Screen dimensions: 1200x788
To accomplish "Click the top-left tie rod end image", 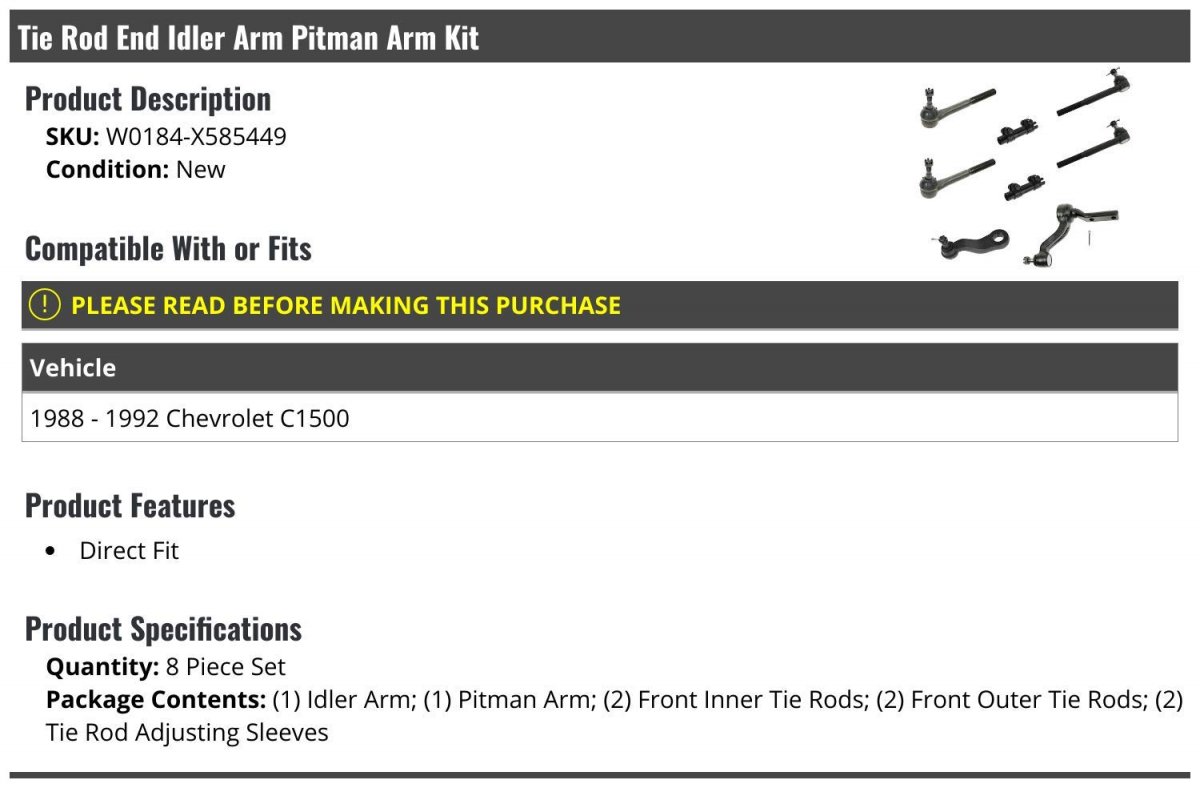I will 957,107.
